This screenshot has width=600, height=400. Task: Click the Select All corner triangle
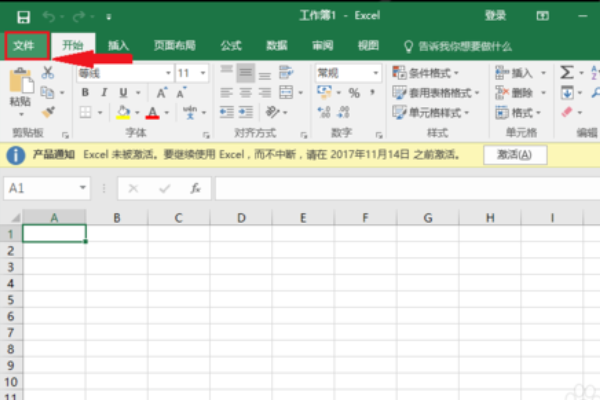pyautogui.click(x=15, y=218)
